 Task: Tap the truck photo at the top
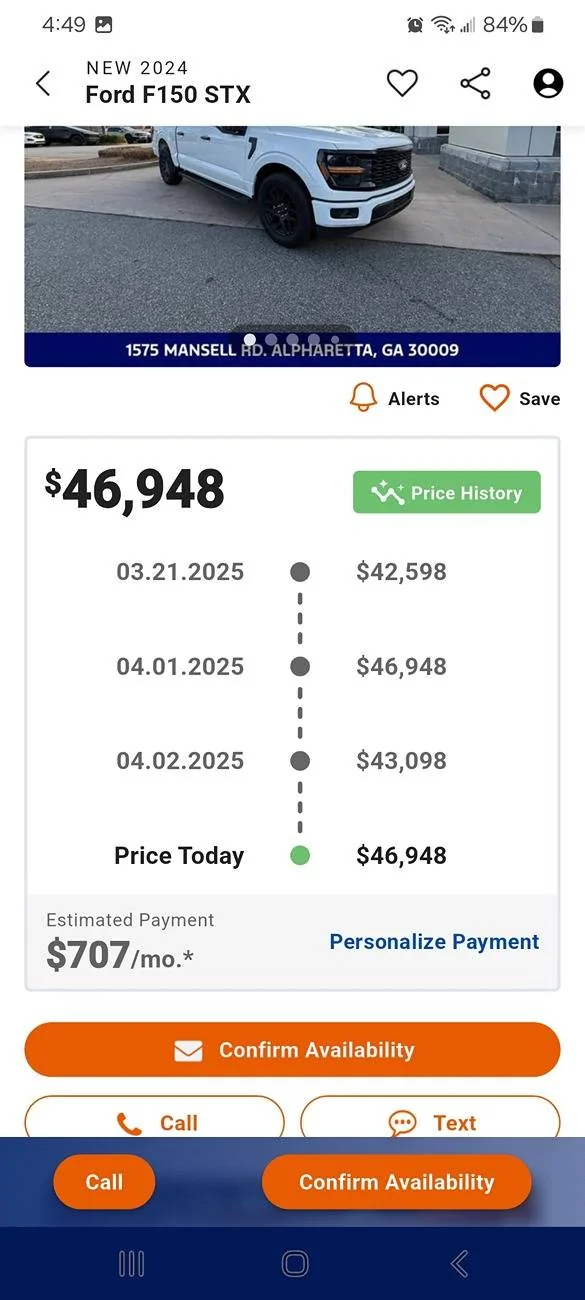(x=292, y=230)
